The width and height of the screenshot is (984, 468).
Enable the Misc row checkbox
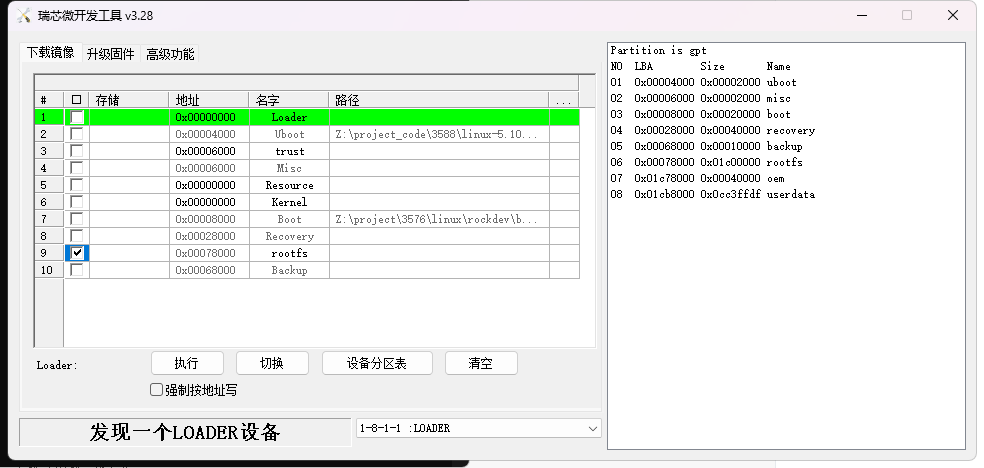pos(77,168)
